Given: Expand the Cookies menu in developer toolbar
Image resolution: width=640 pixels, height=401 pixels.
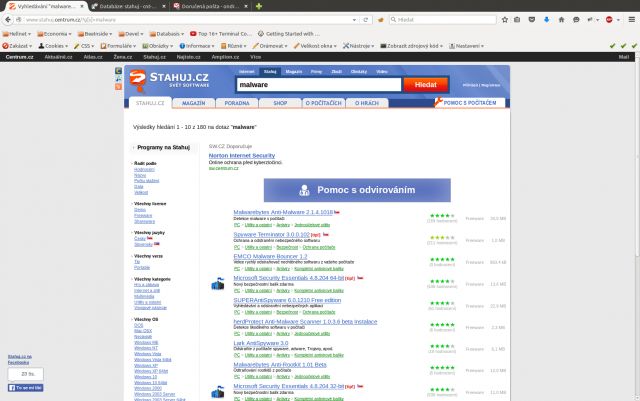Looking at the screenshot, I should [56, 45].
